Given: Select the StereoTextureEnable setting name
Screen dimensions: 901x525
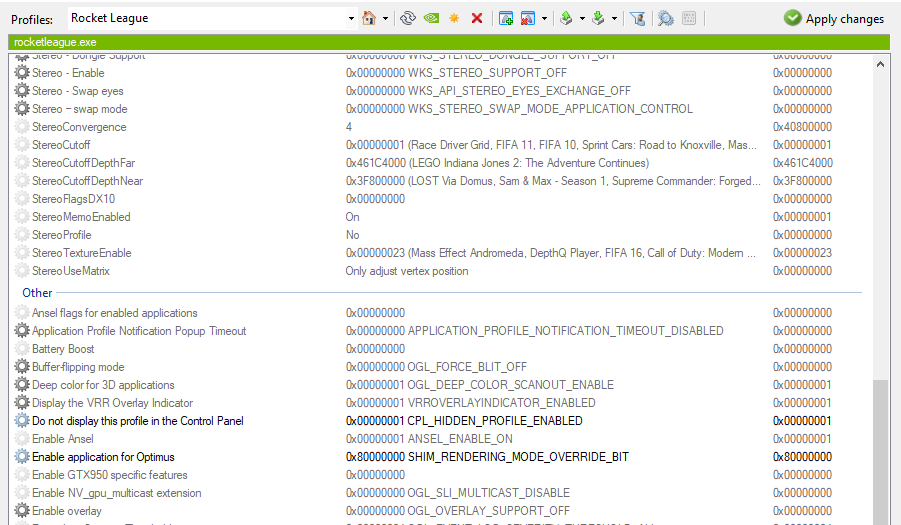Looking at the screenshot, I should coord(82,253).
